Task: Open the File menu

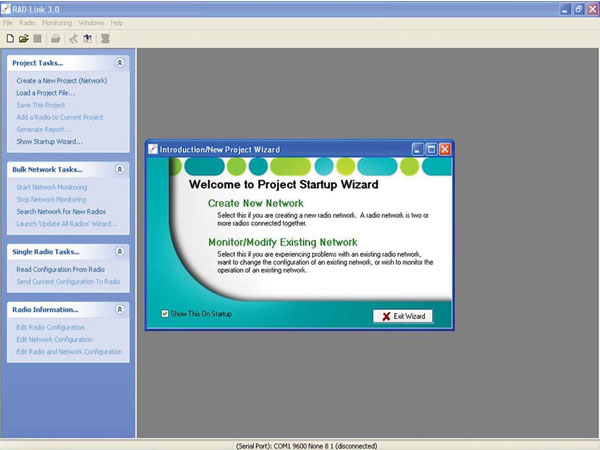Action: click(8, 23)
